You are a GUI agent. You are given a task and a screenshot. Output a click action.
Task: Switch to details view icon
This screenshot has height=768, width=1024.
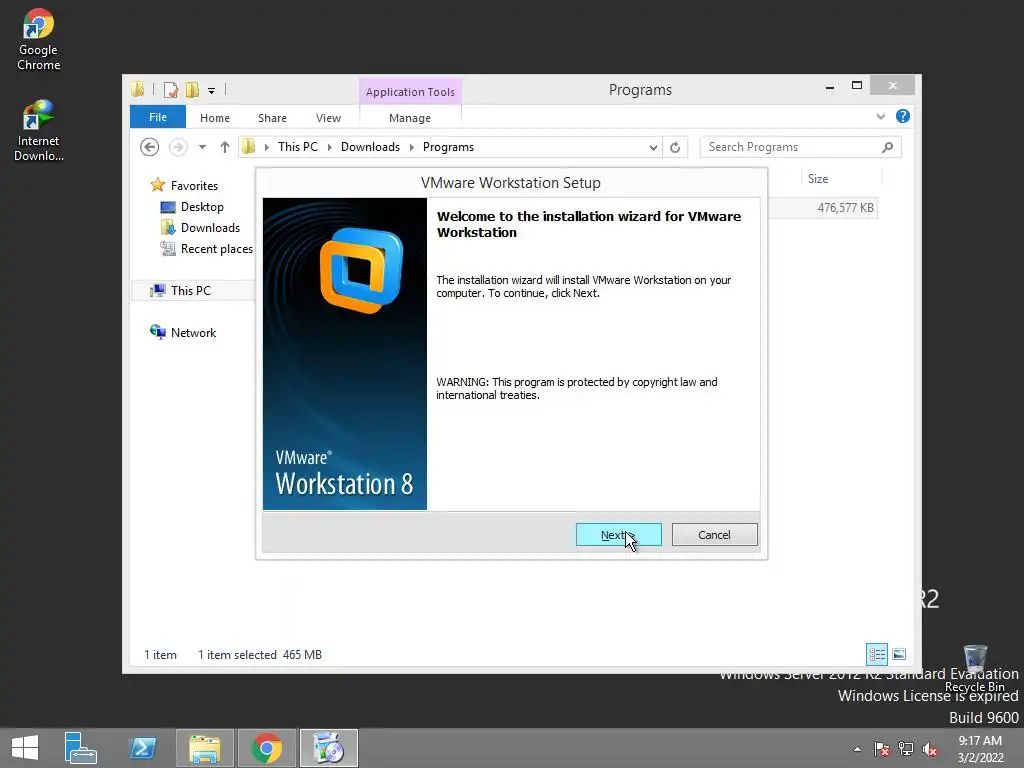tap(876, 654)
